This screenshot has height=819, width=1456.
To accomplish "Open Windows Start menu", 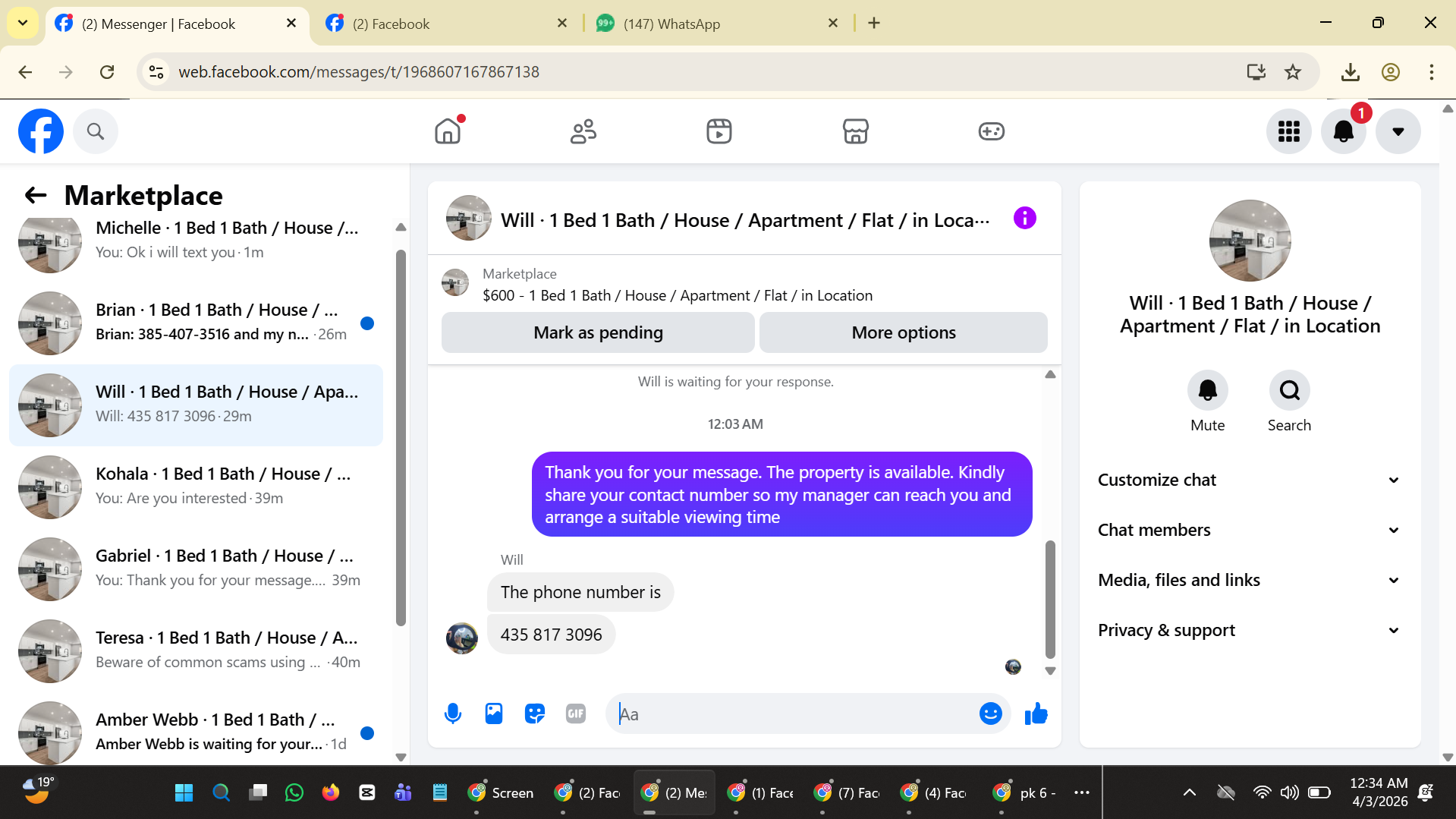I will [x=184, y=792].
